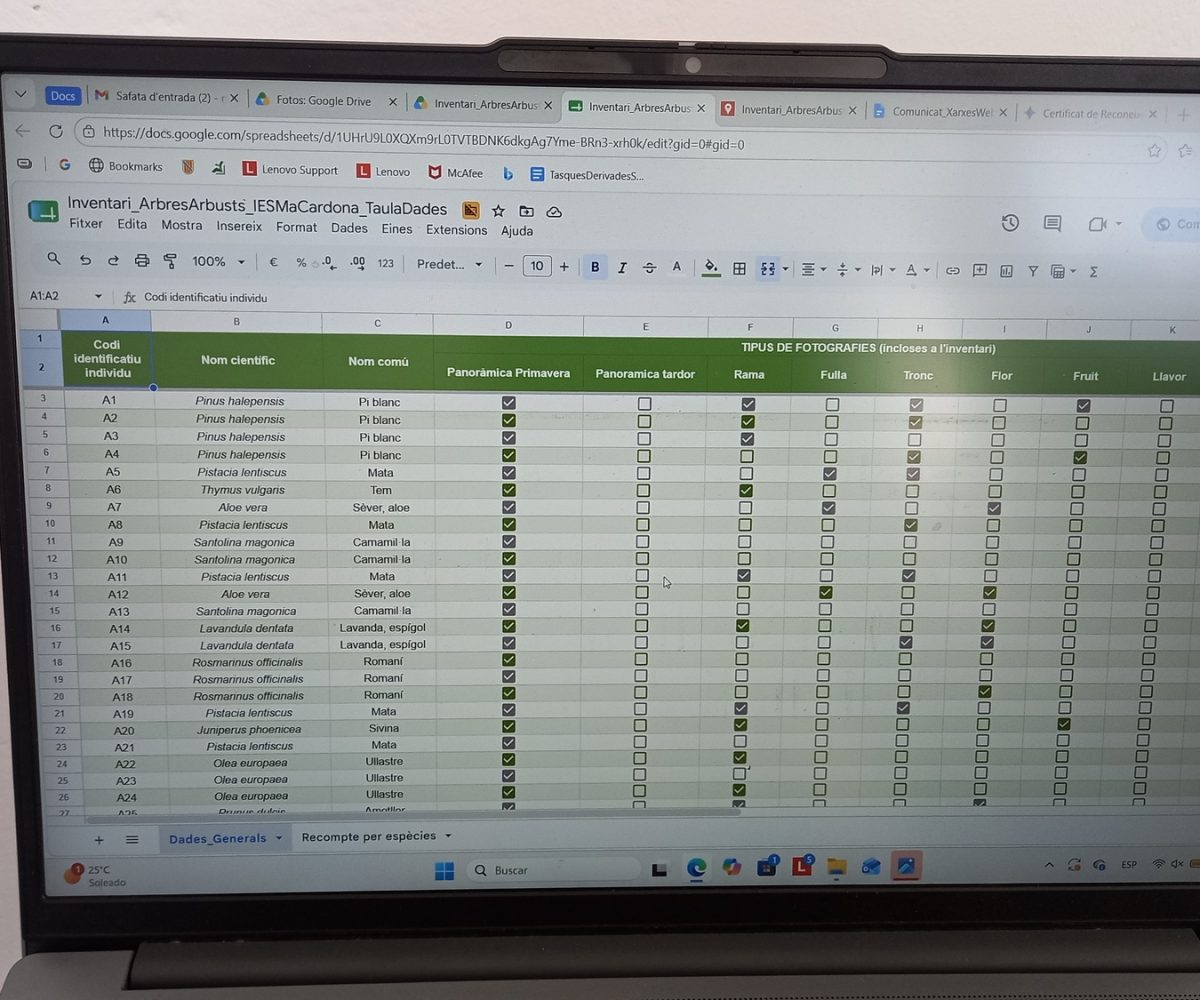Uncheck Fruit for A4

point(1080,457)
